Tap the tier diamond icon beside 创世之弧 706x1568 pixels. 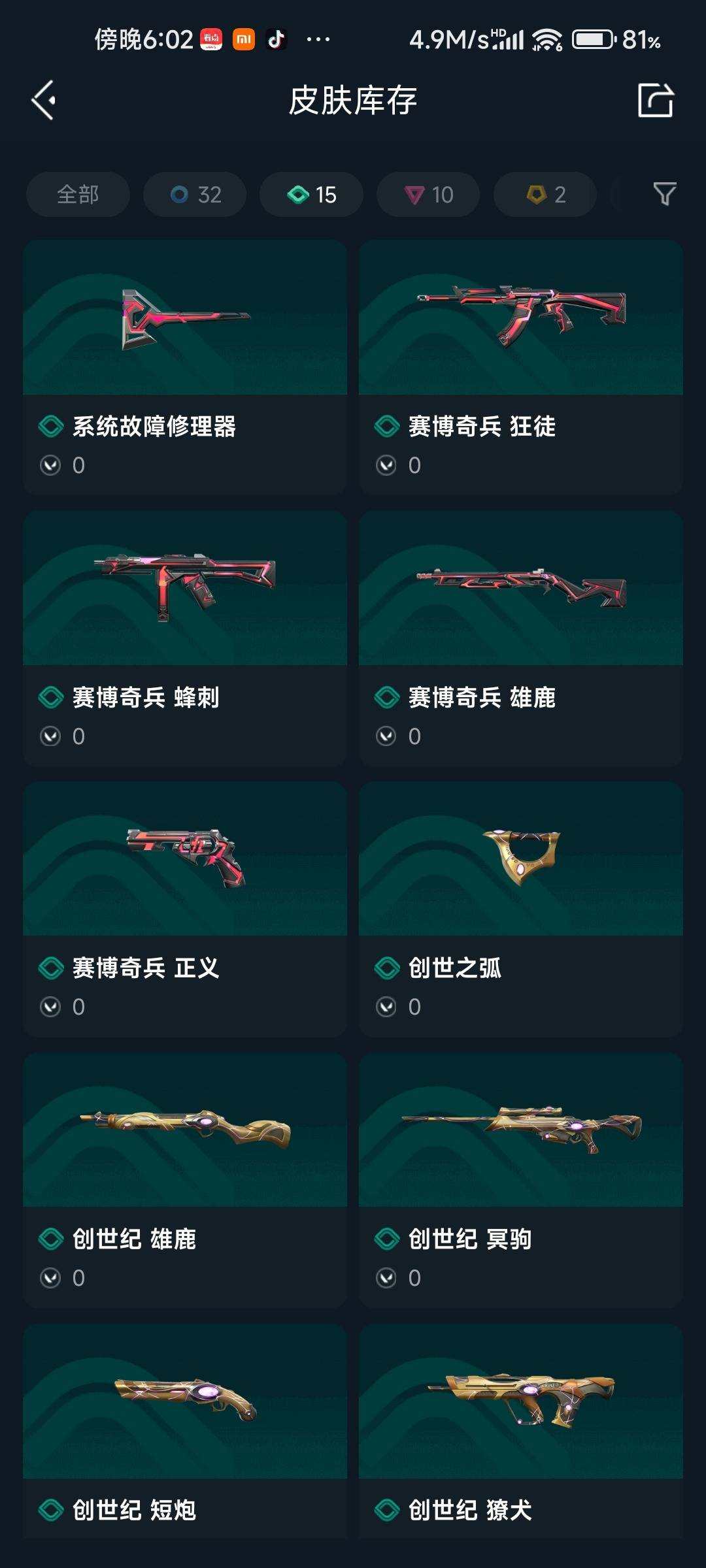coord(387,968)
